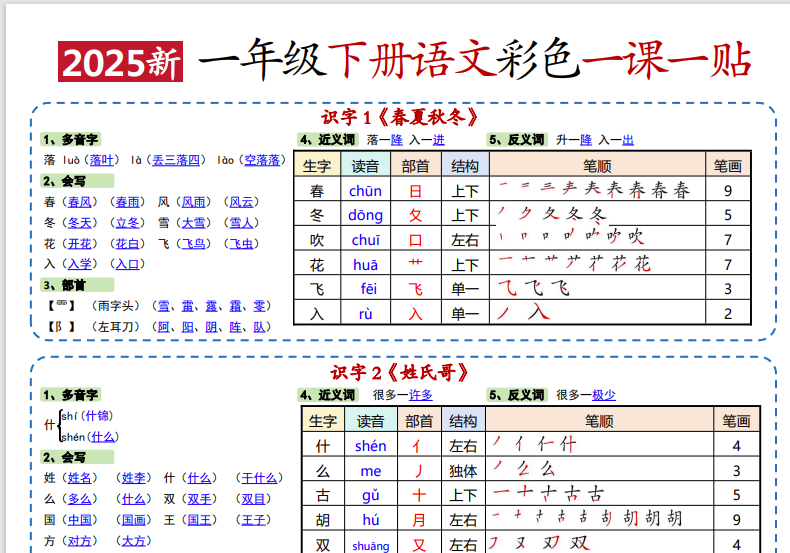
Task: Click the 许多 synonym link
Action: 421,395
